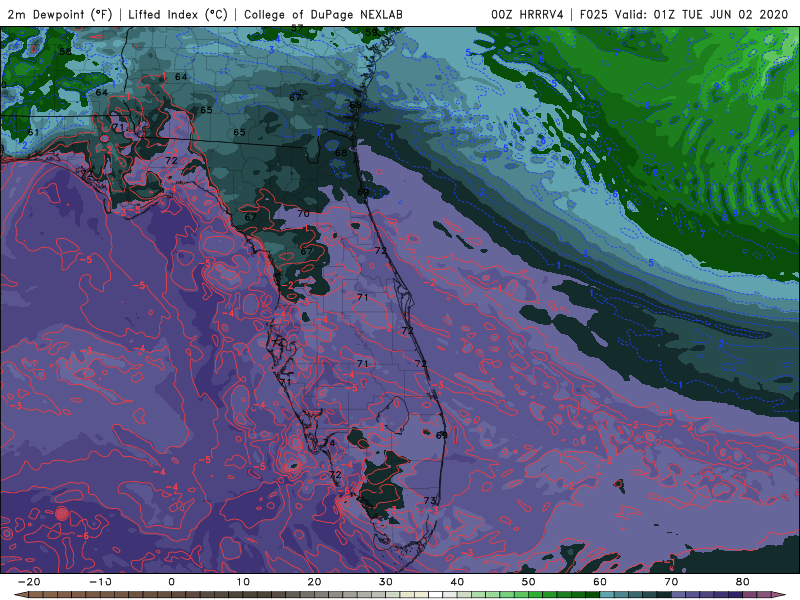
Task: Click the "00Z HRRRV4" model run label
Action: click(x=527, y=14)
